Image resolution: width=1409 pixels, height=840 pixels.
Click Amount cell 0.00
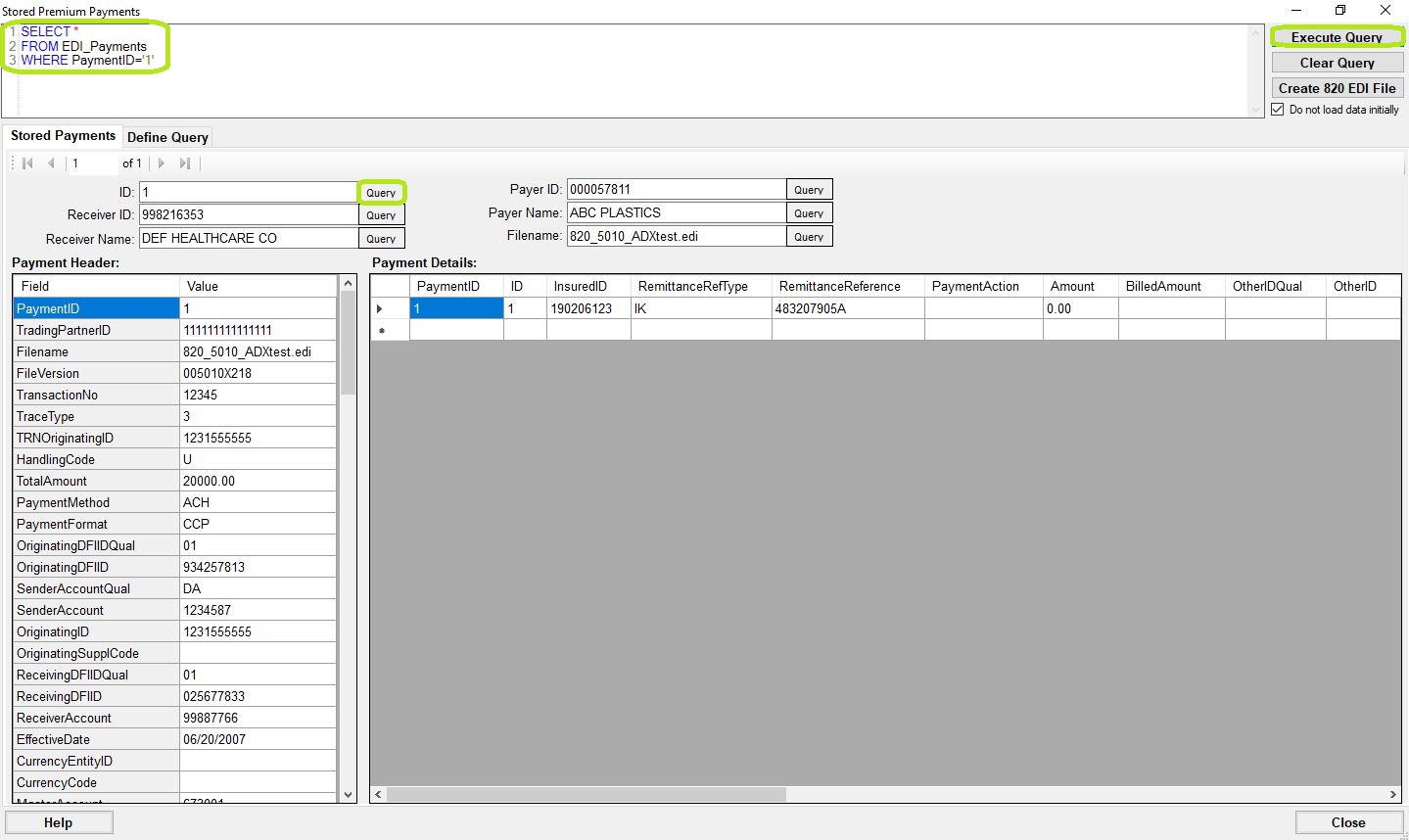1080,308
